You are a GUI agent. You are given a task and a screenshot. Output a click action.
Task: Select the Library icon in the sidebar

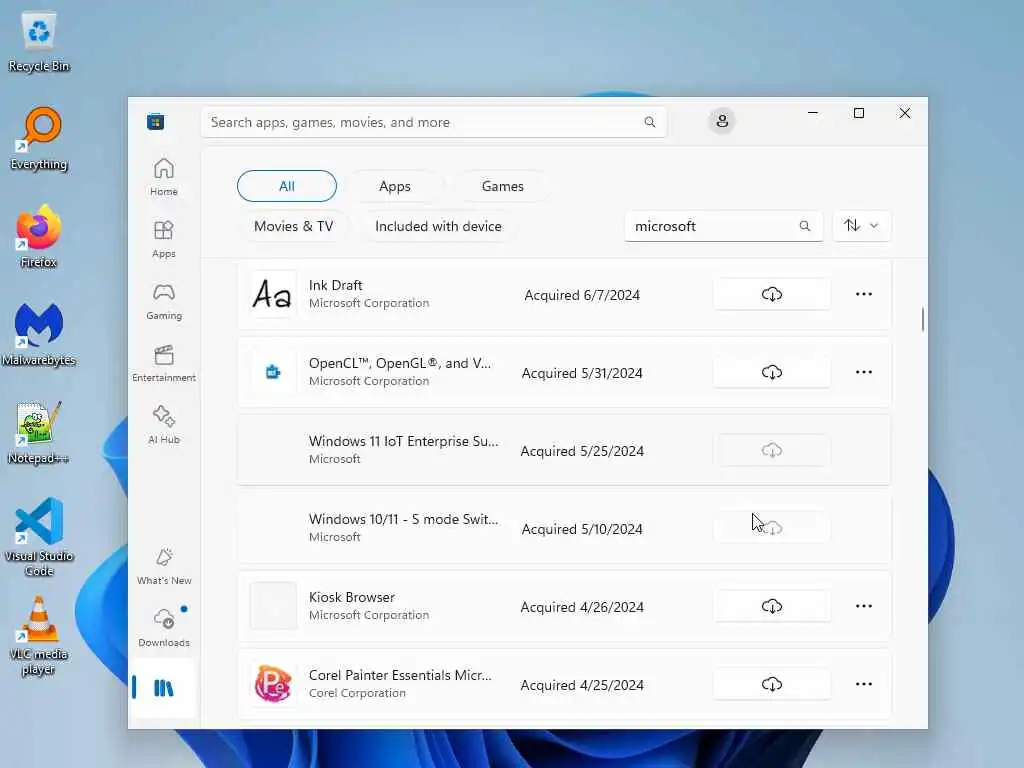163,688
